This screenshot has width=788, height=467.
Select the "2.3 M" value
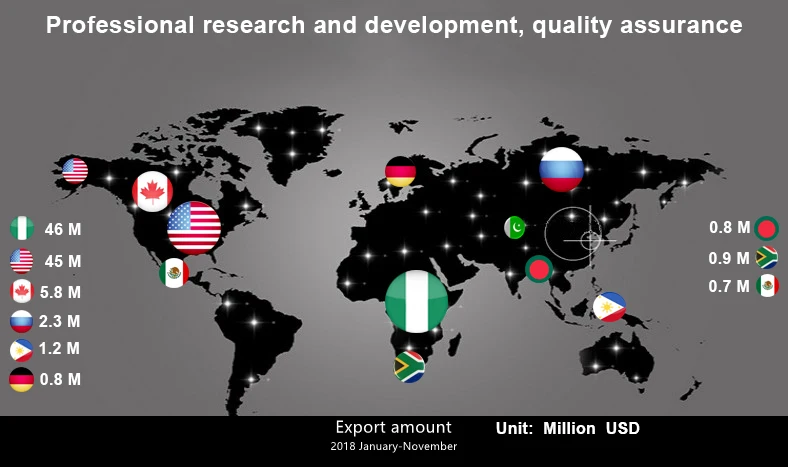(x=60, y=321)
